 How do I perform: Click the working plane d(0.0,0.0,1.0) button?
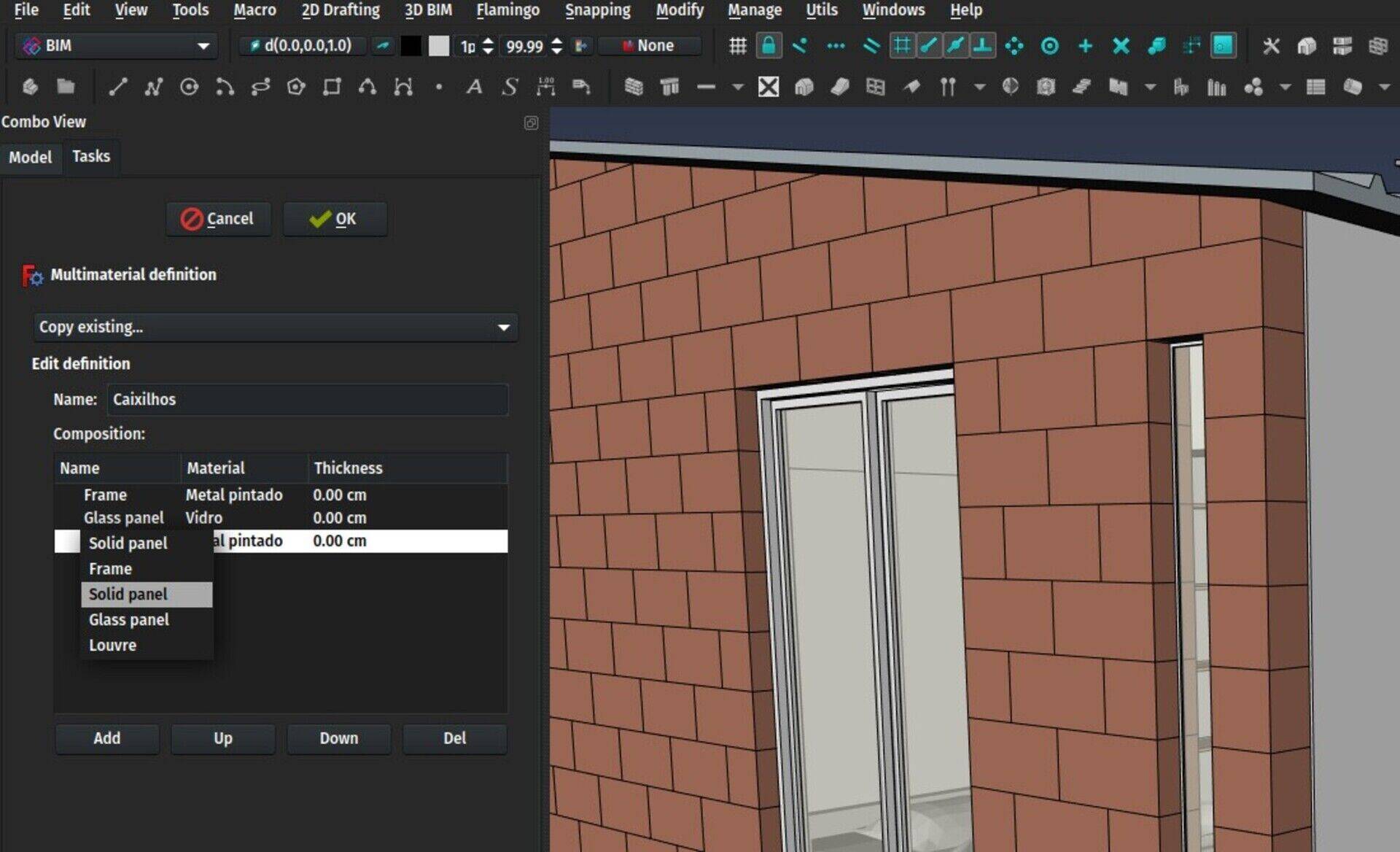(x=302, y=46)
